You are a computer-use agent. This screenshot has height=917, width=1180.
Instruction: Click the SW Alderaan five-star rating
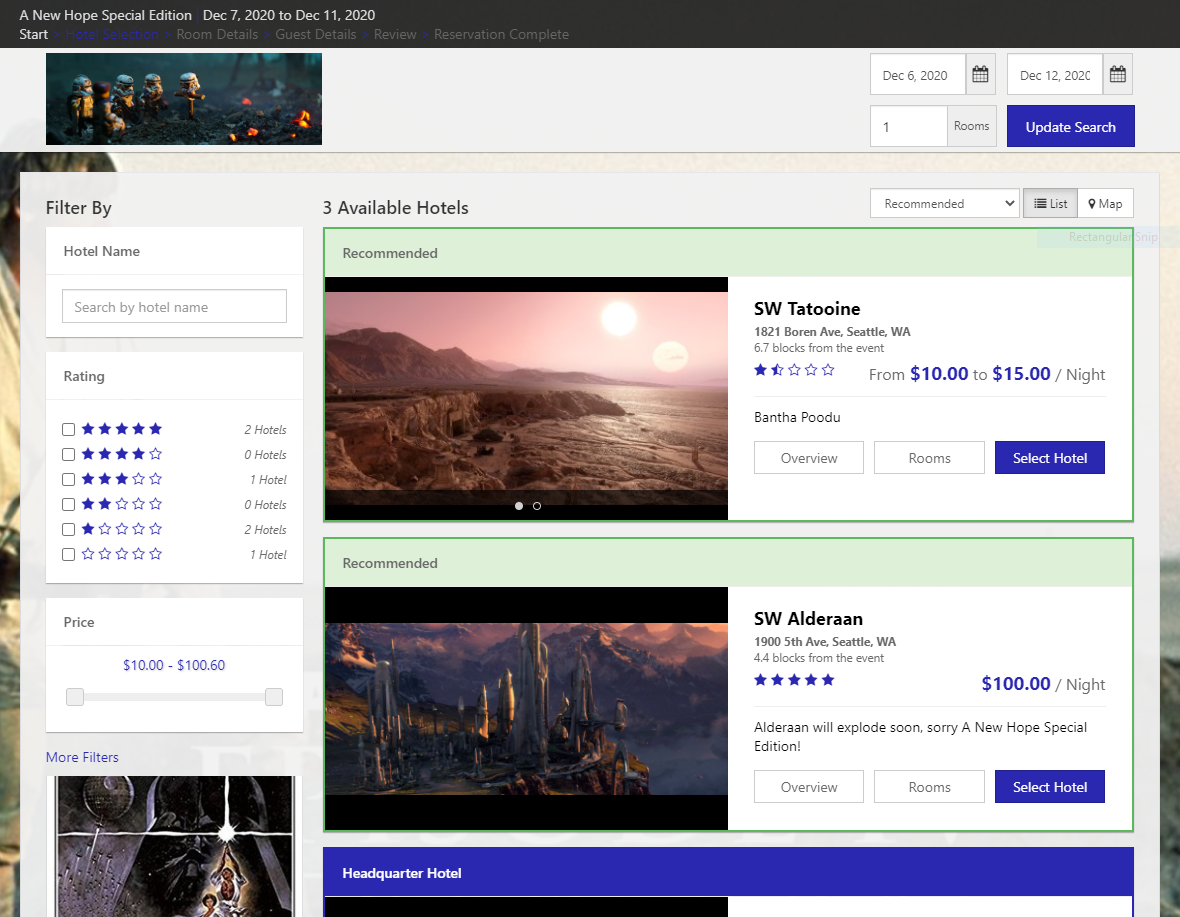tap(794, 680)
